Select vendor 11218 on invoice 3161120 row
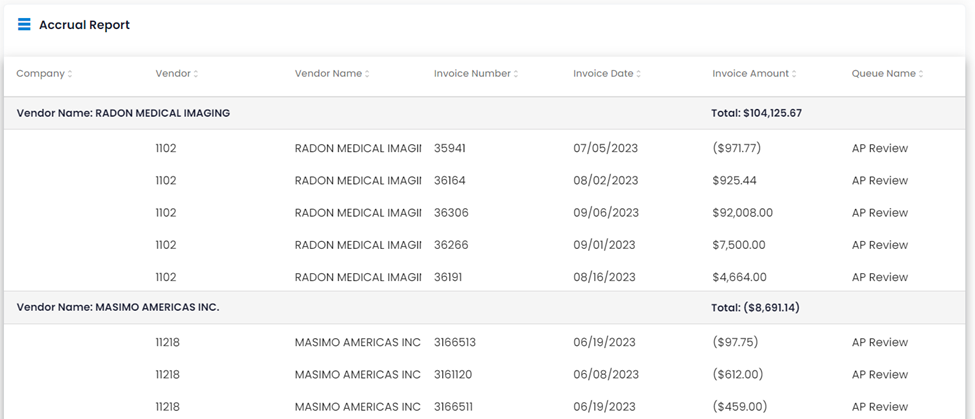Viewport: 975px width, 419px height. 167,374
